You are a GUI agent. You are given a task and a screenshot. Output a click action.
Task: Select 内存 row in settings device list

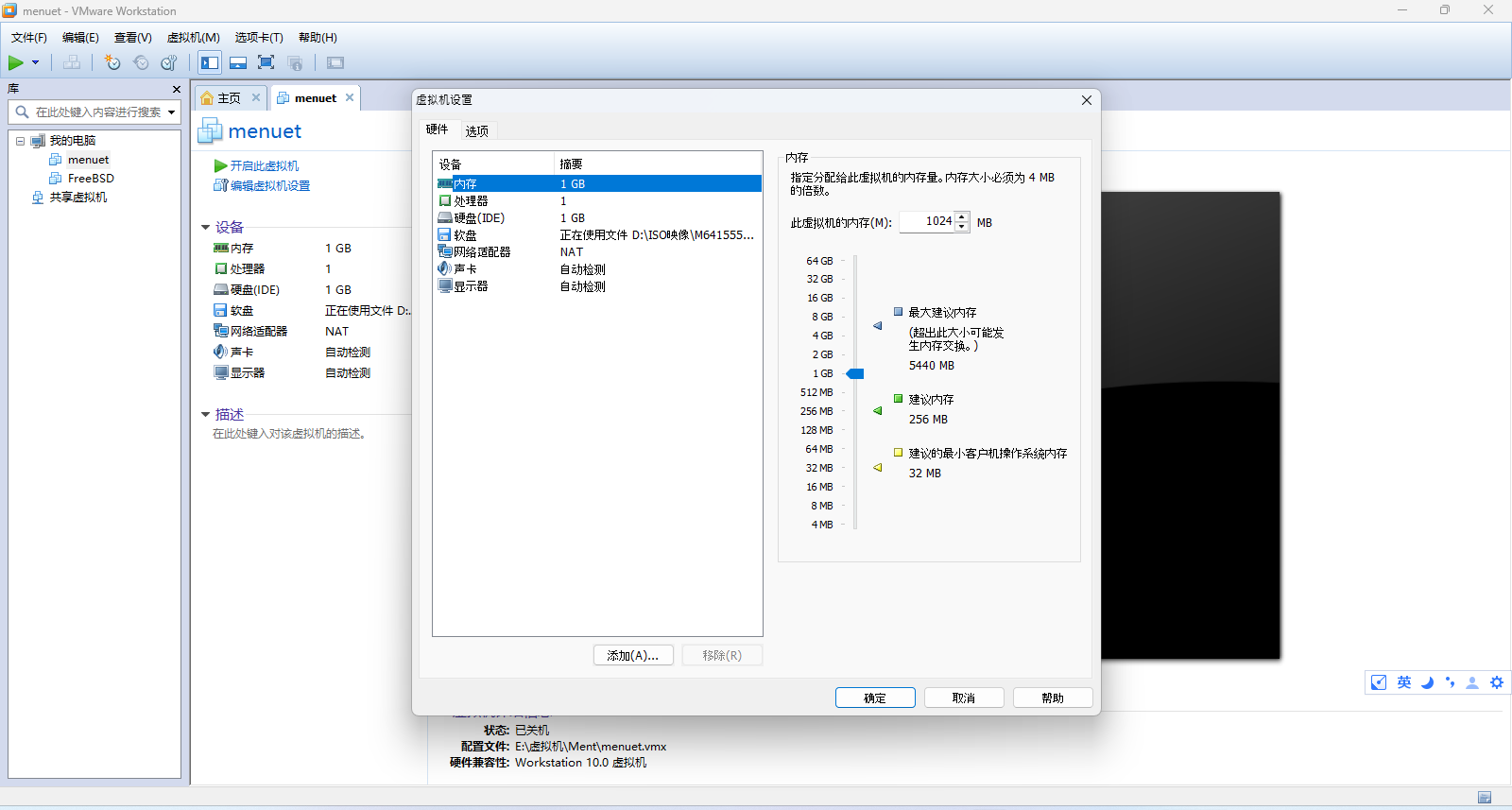(597, 184)
